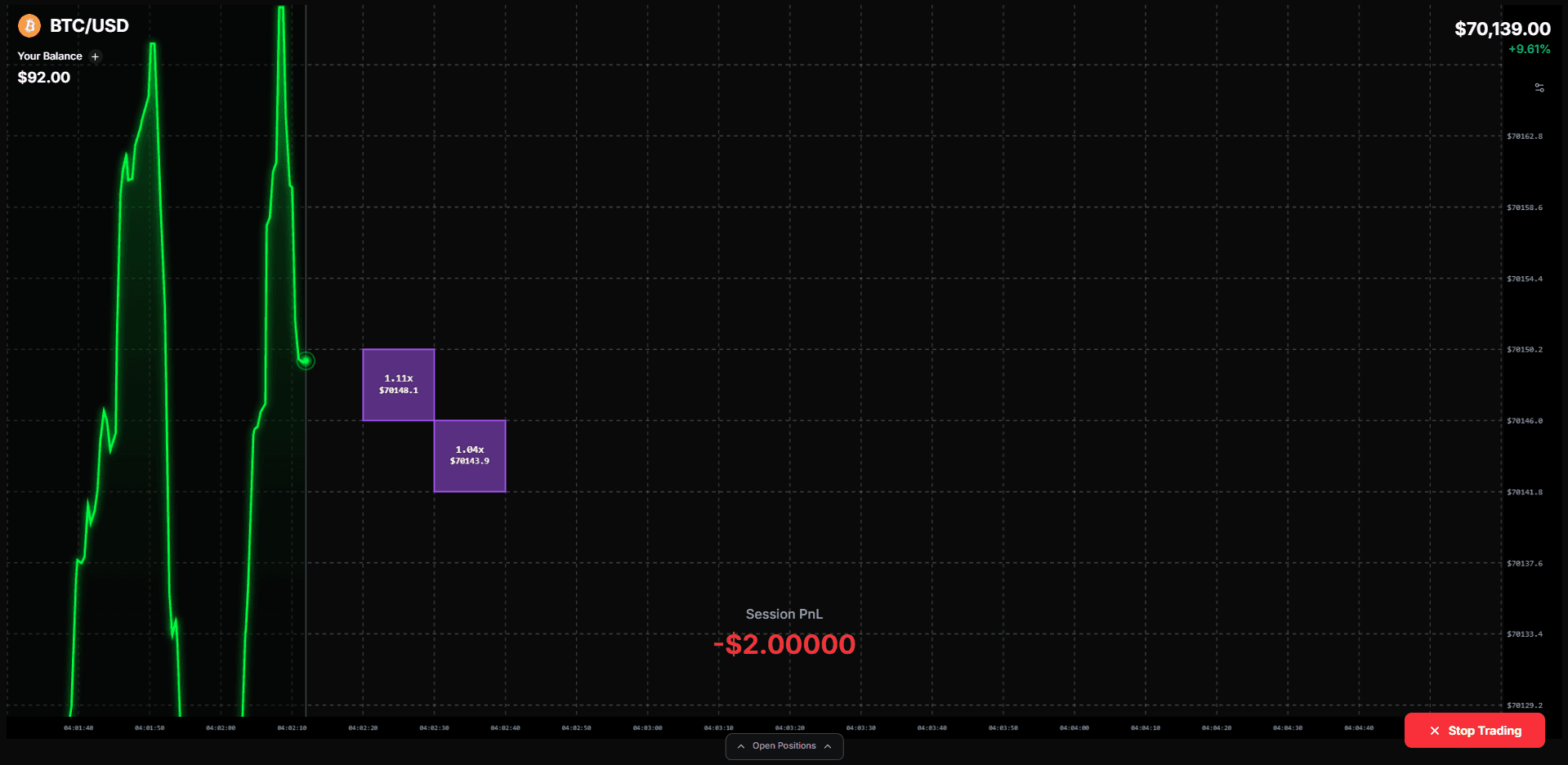Click the Session PnL -$2.00000 value
The image size is (1568, 765).
(784, 644)
